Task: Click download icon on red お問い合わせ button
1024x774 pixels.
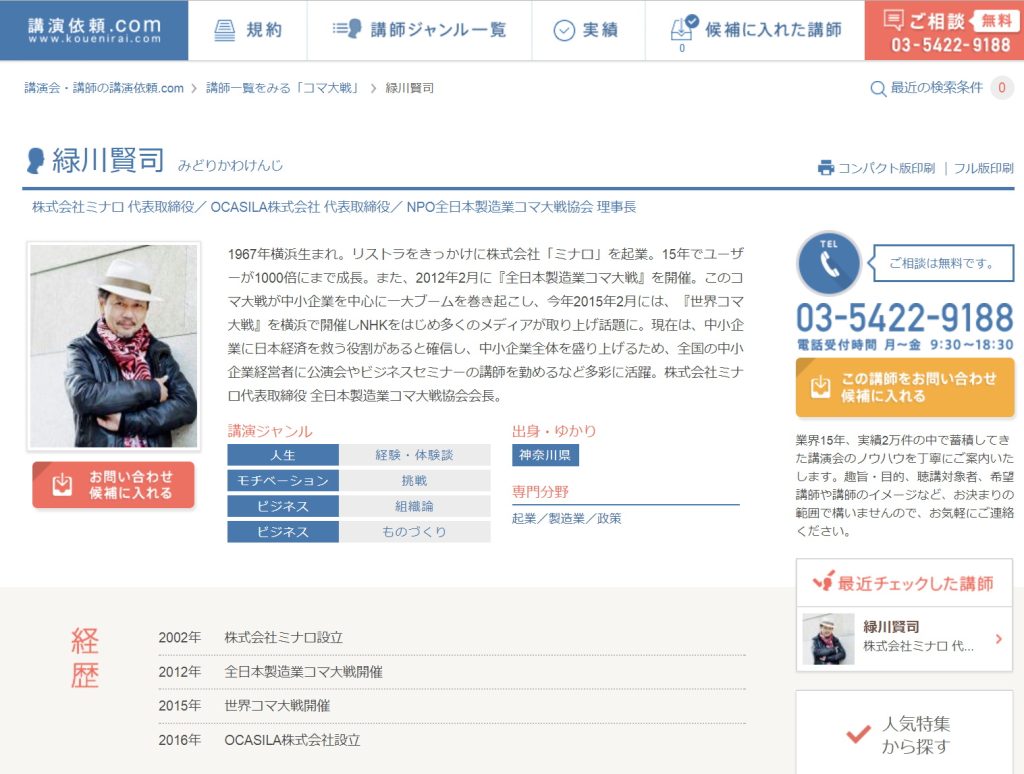Action: pyautogui.click(x=63, y=485)
